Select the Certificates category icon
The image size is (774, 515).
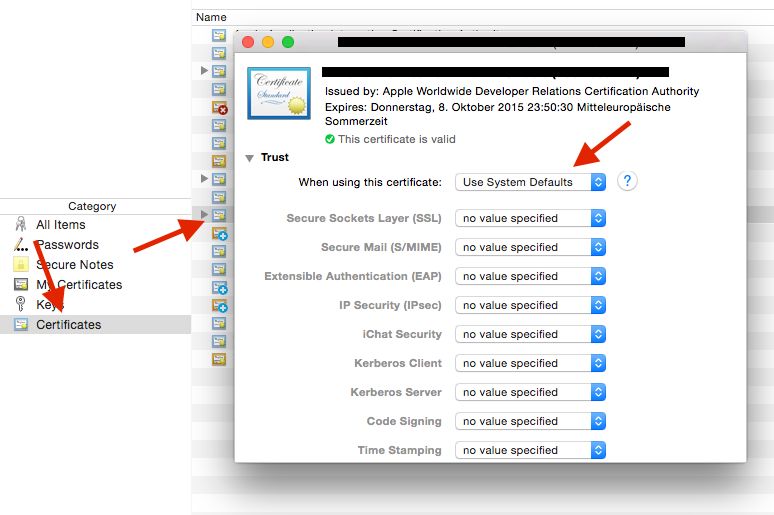pos(21,324)
